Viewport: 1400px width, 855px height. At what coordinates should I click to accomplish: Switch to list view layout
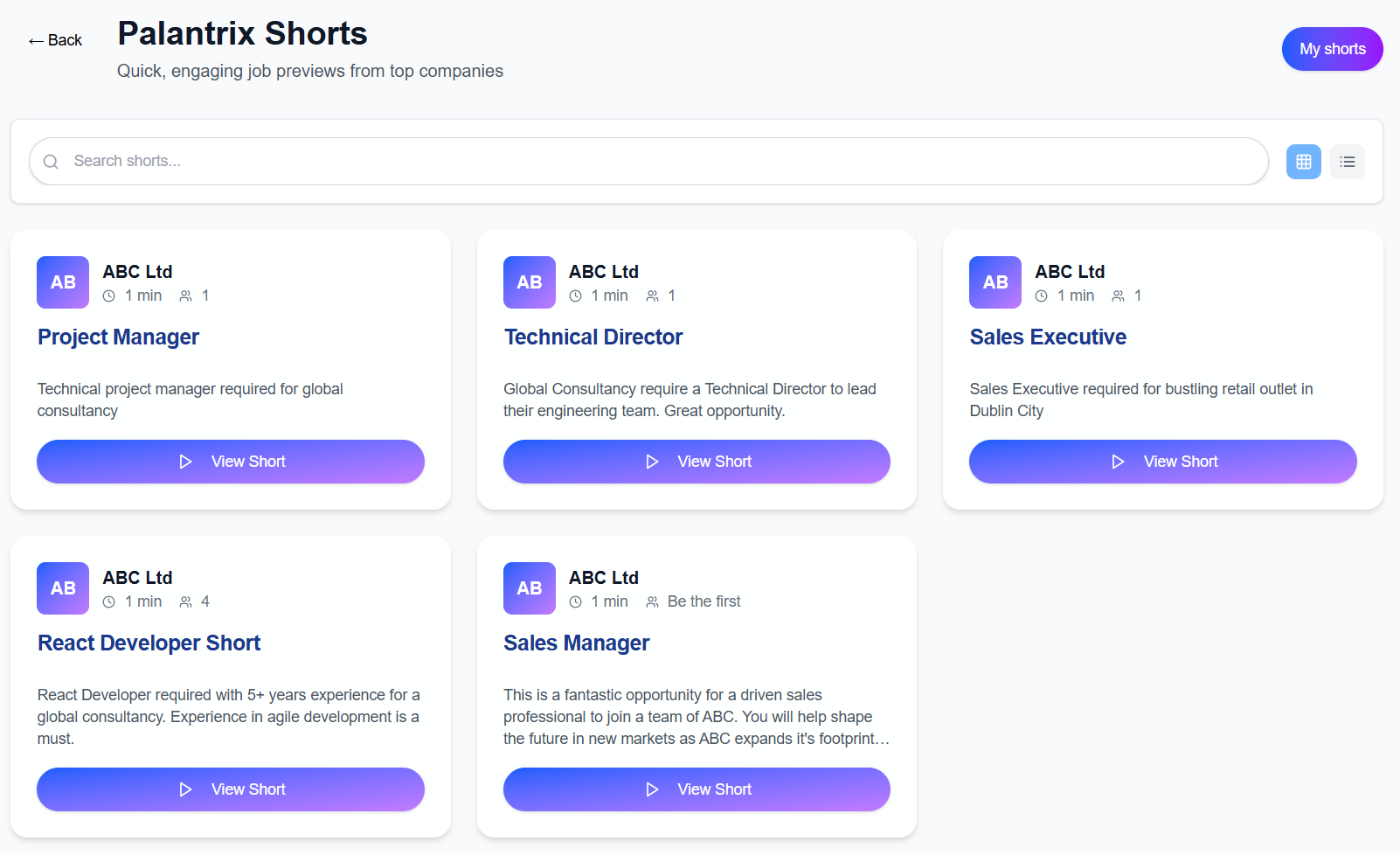(1347, 162)
